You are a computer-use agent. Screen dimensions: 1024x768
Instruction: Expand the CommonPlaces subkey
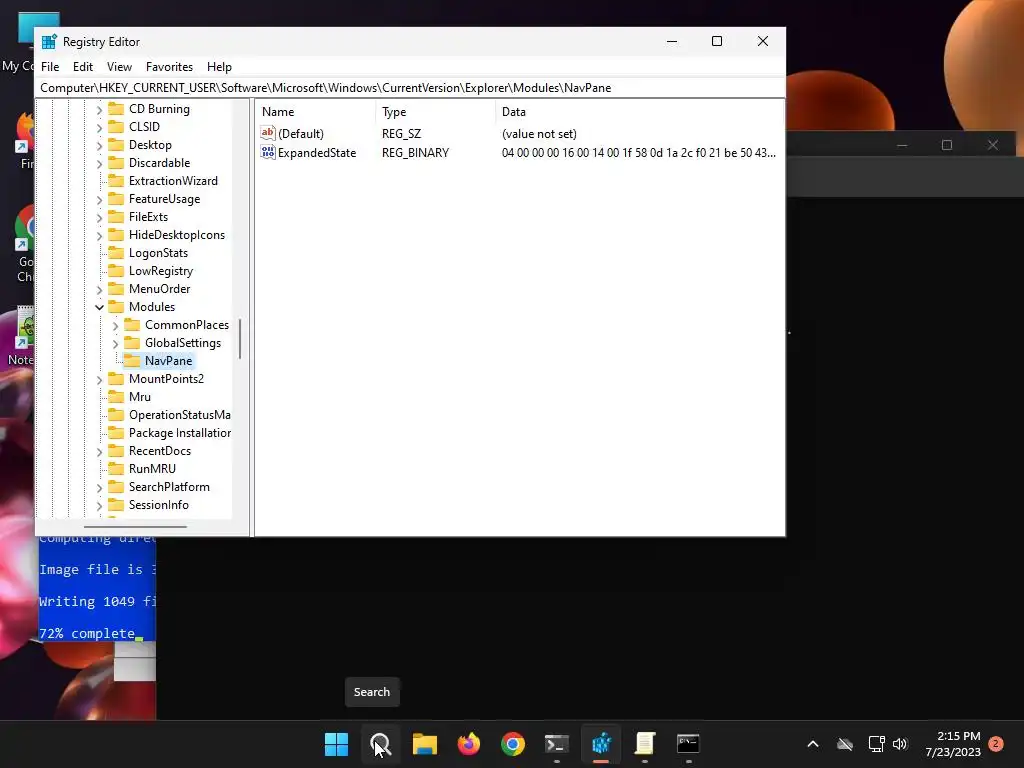[116, 325]
